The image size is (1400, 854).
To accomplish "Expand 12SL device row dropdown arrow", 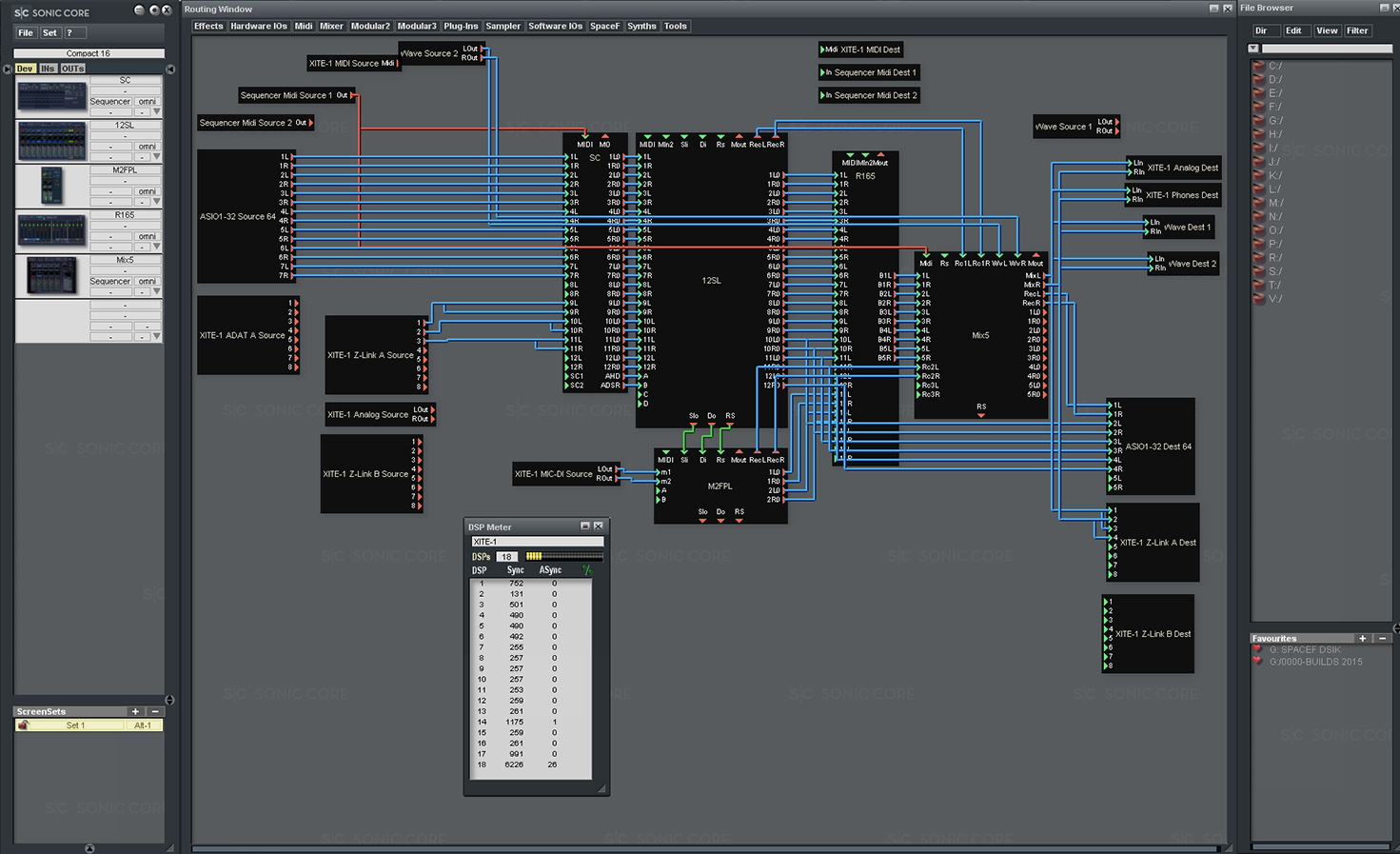I will [157, 157].
